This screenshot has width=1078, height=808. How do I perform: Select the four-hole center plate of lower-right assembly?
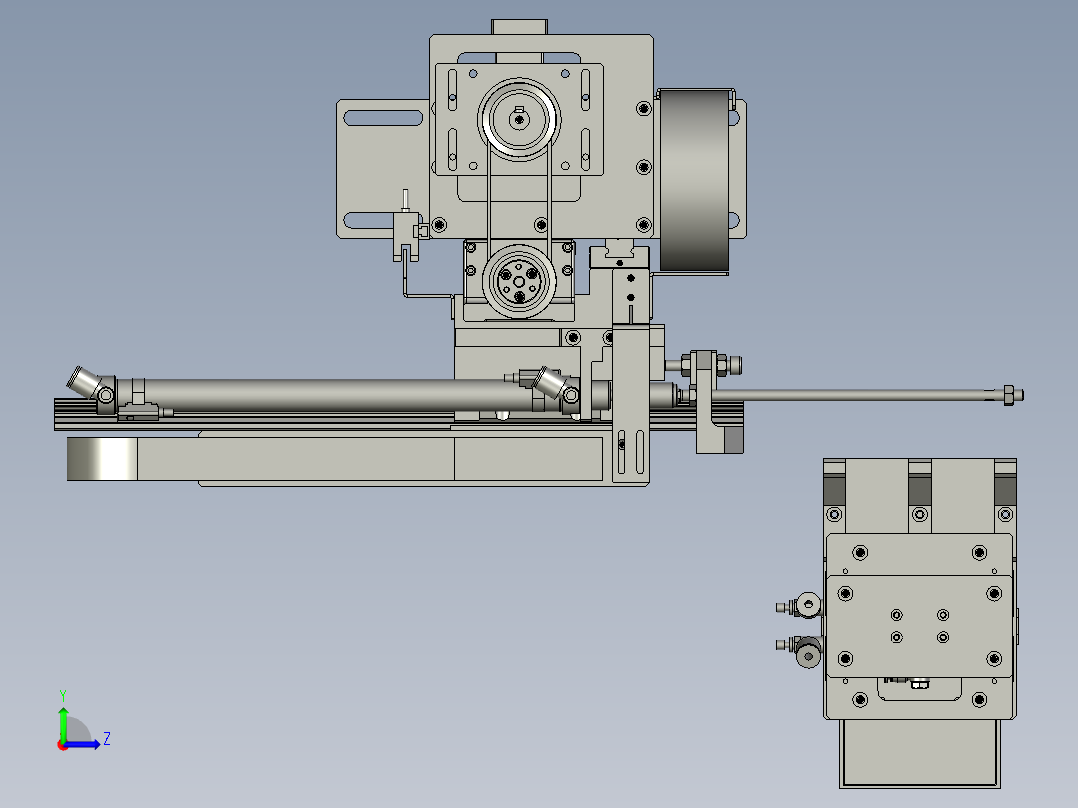(x=919, y=626)
